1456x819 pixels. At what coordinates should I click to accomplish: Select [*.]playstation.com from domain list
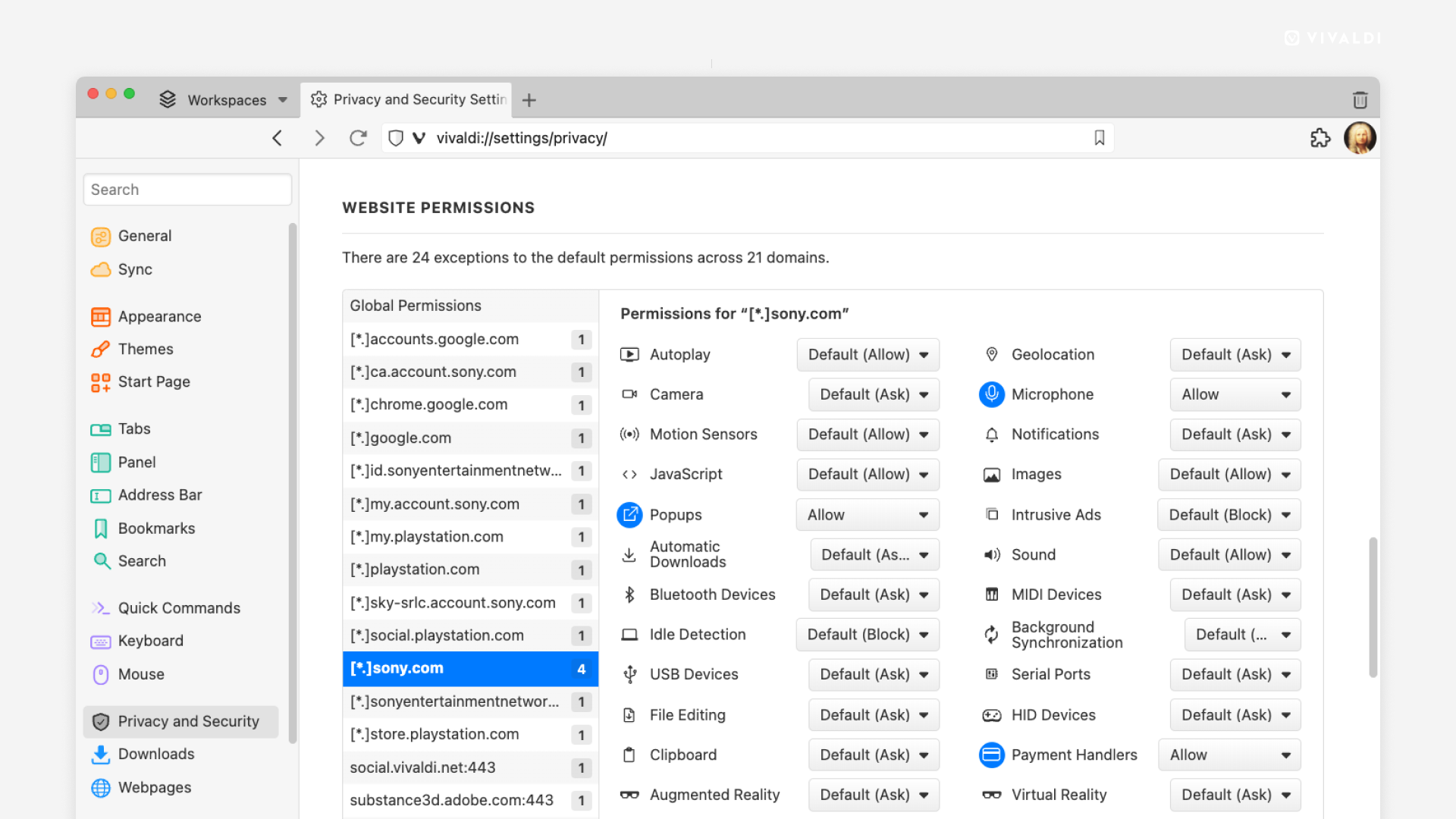(468, 569)
